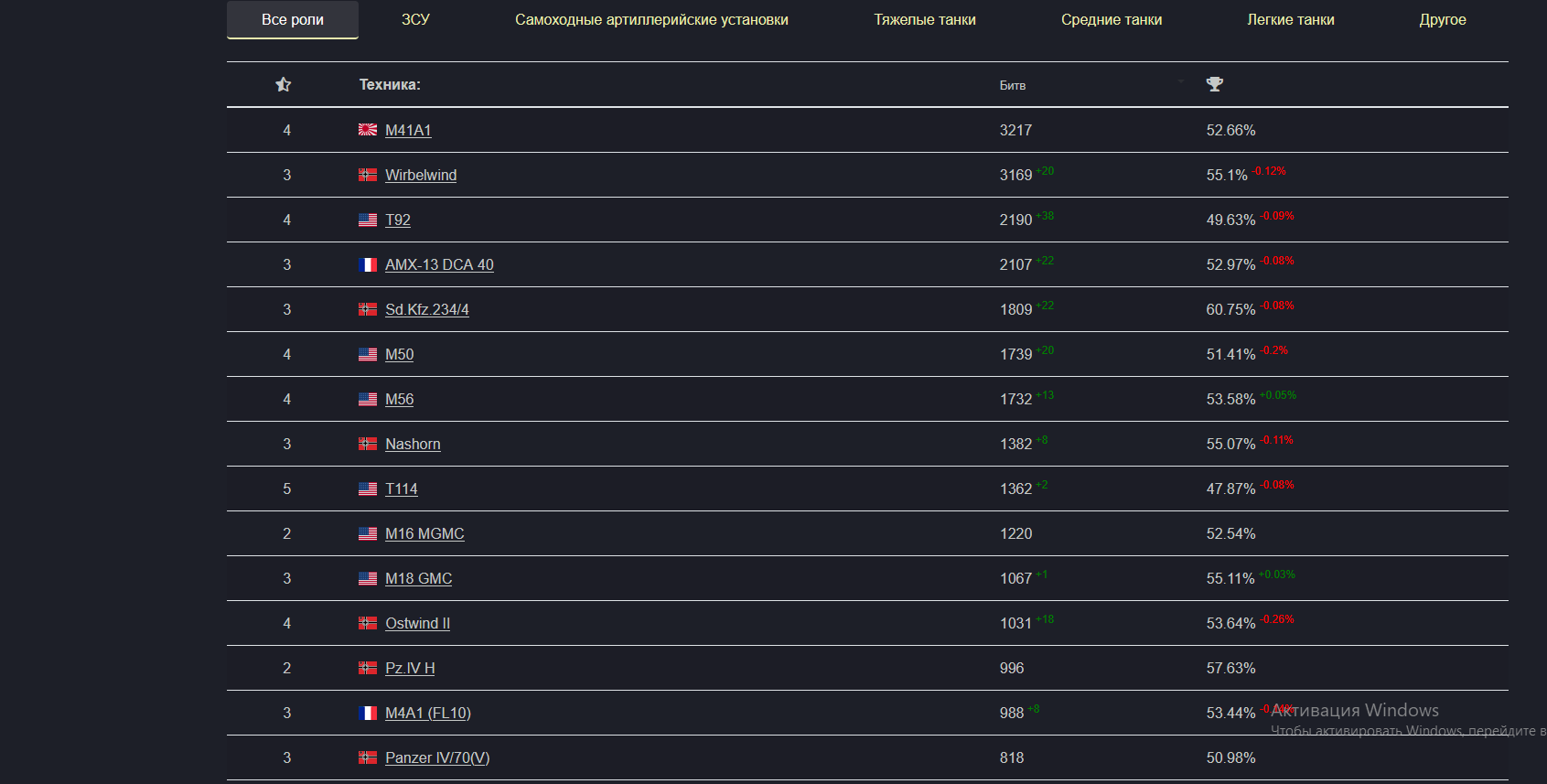Switch to the ЗСУ tab

click(x=415, y=19)
